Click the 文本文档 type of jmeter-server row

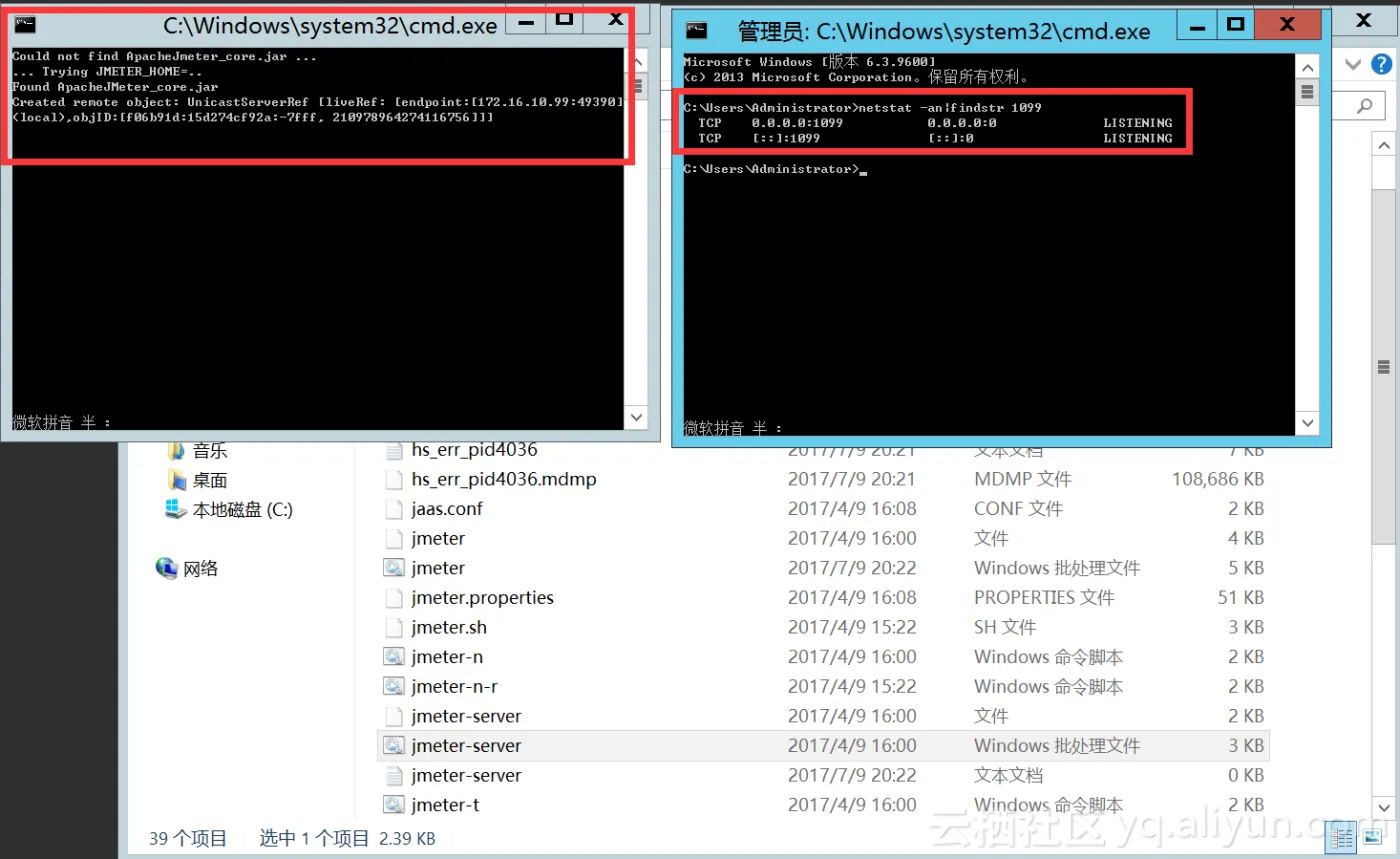pyautogui.click(x=1008, y=776)
